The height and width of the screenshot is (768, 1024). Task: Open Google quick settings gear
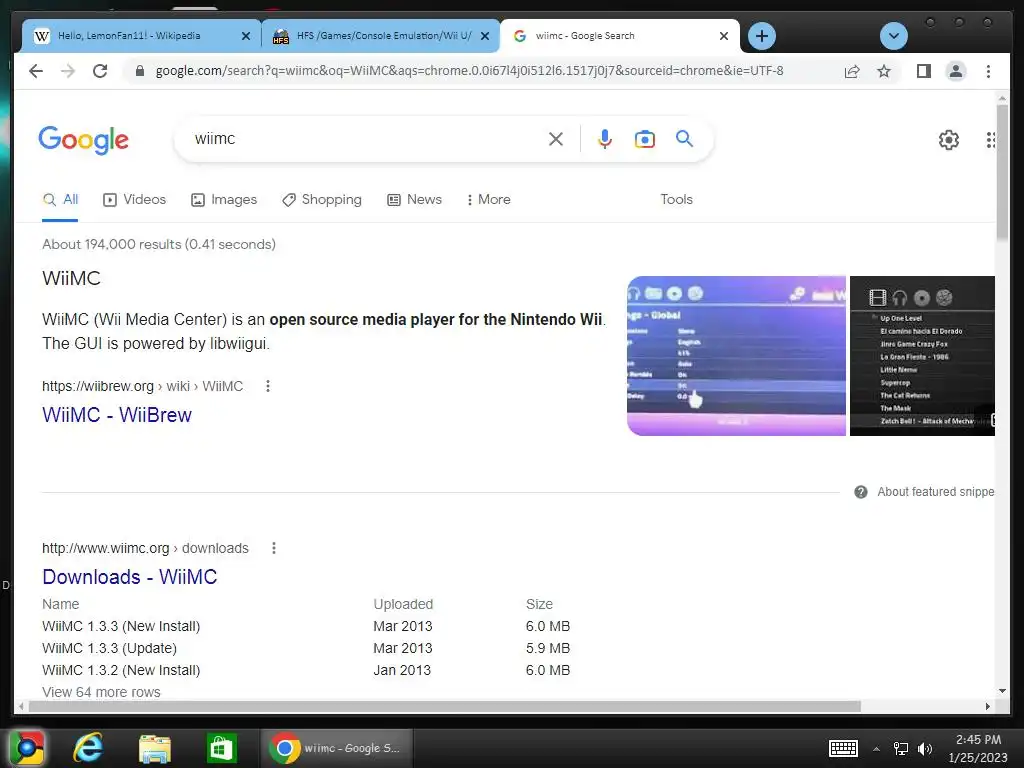949,139
